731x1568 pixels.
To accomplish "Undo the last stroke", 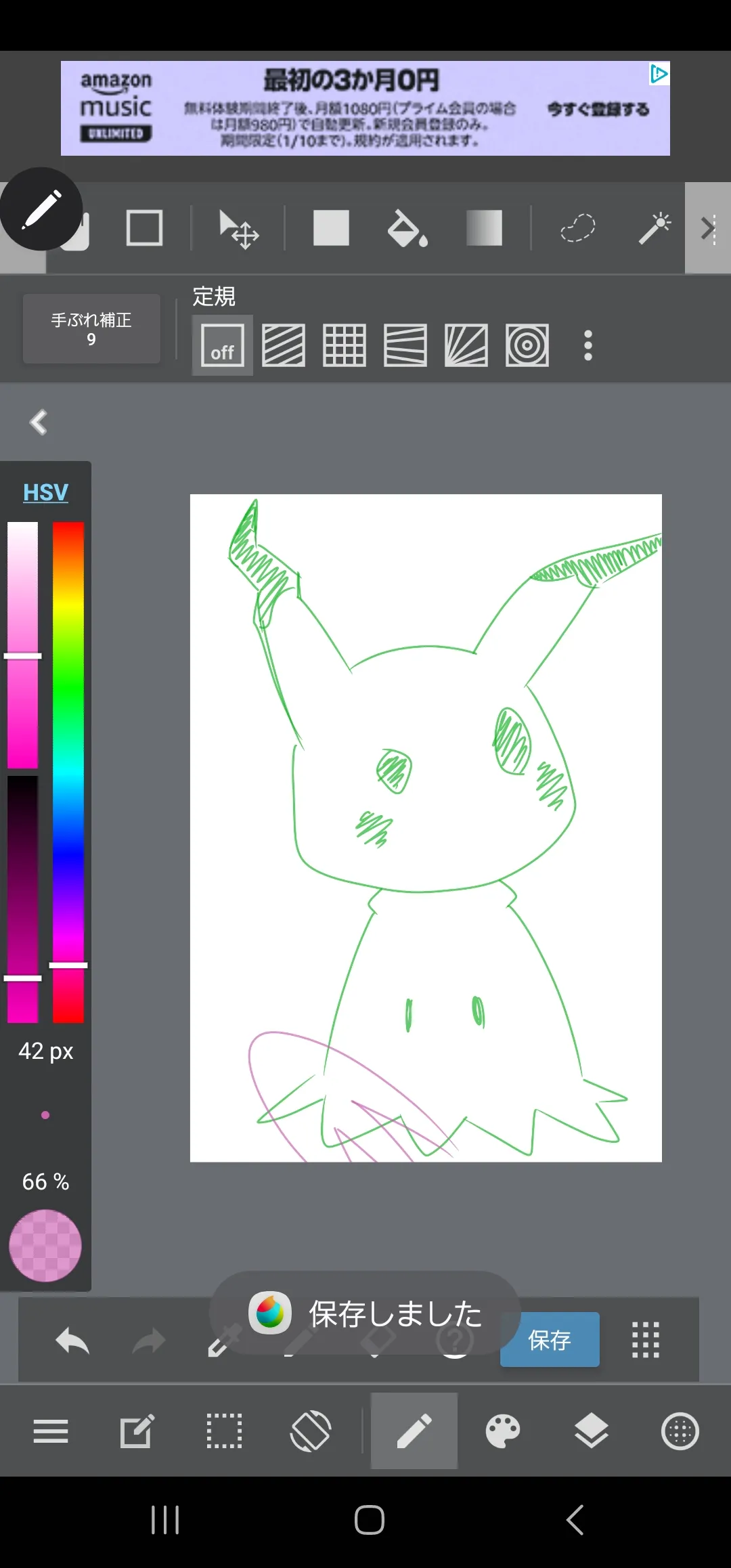I will pos(72,1341).
